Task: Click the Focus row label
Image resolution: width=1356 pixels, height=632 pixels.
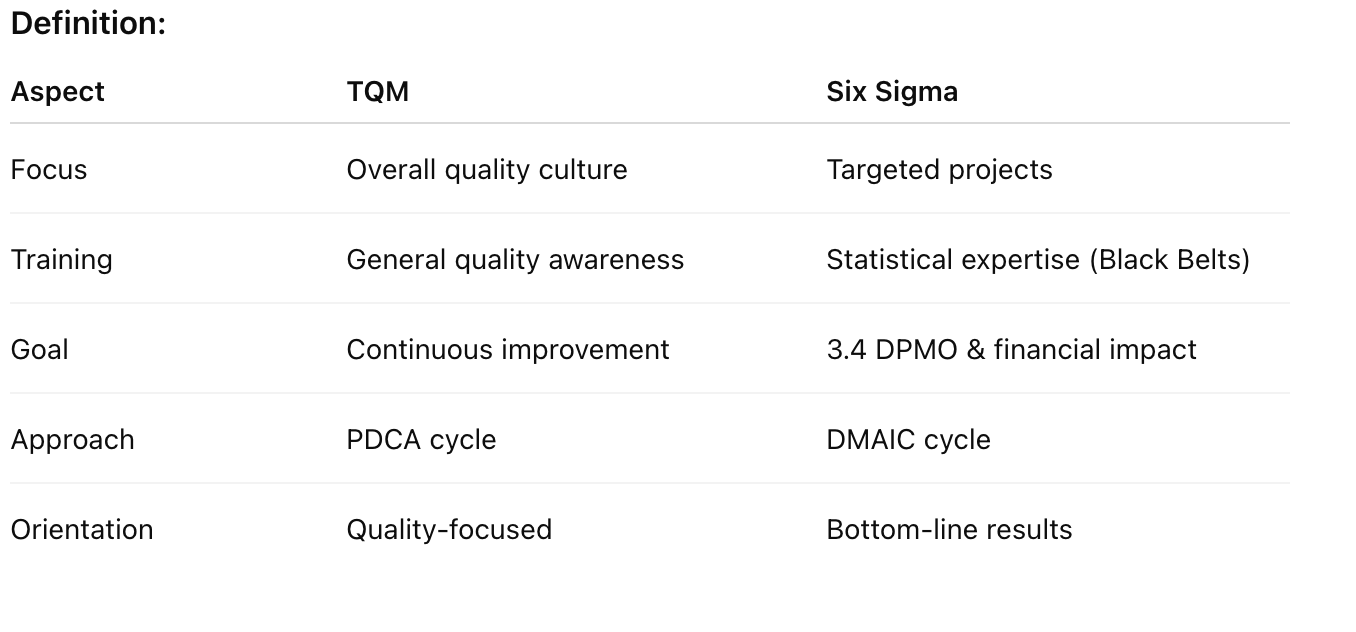Action: (49, 170)
